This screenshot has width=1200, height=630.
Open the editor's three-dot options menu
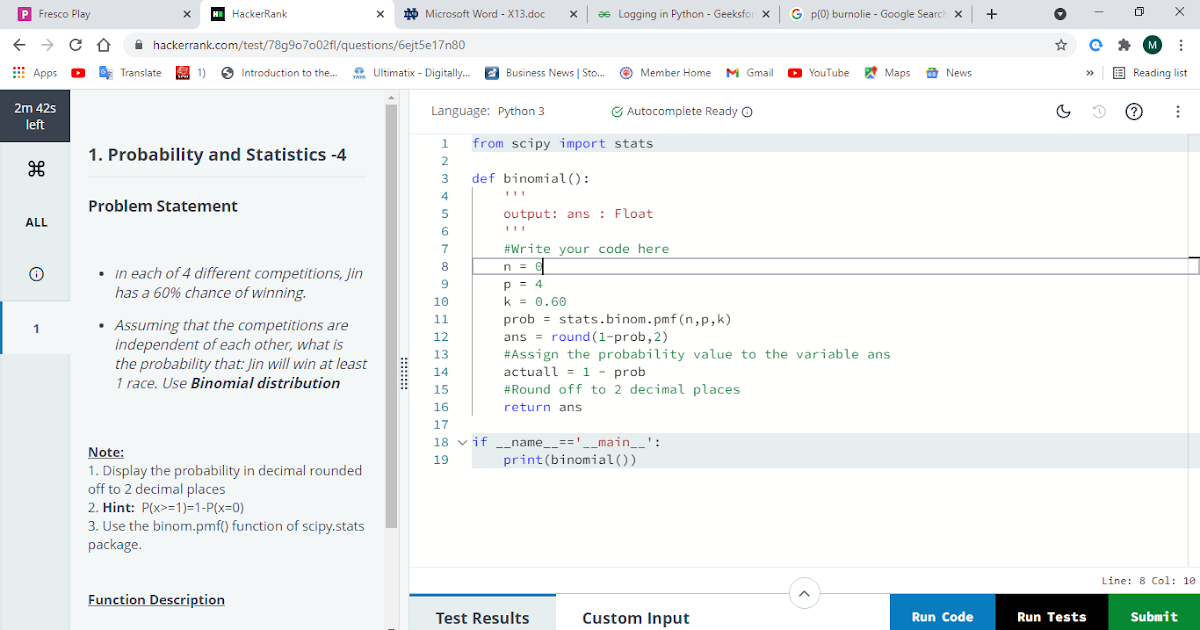tap(1177, 111)
